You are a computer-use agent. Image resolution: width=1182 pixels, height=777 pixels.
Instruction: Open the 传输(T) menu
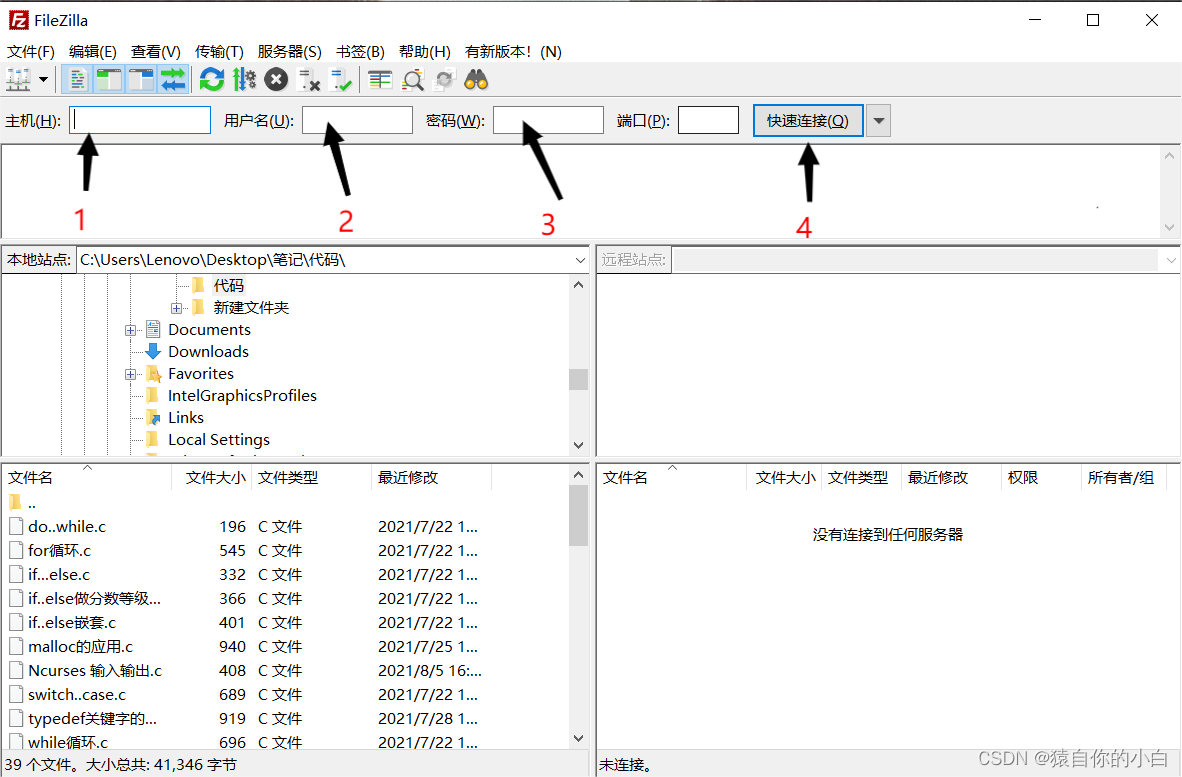(x=219, y=51)
